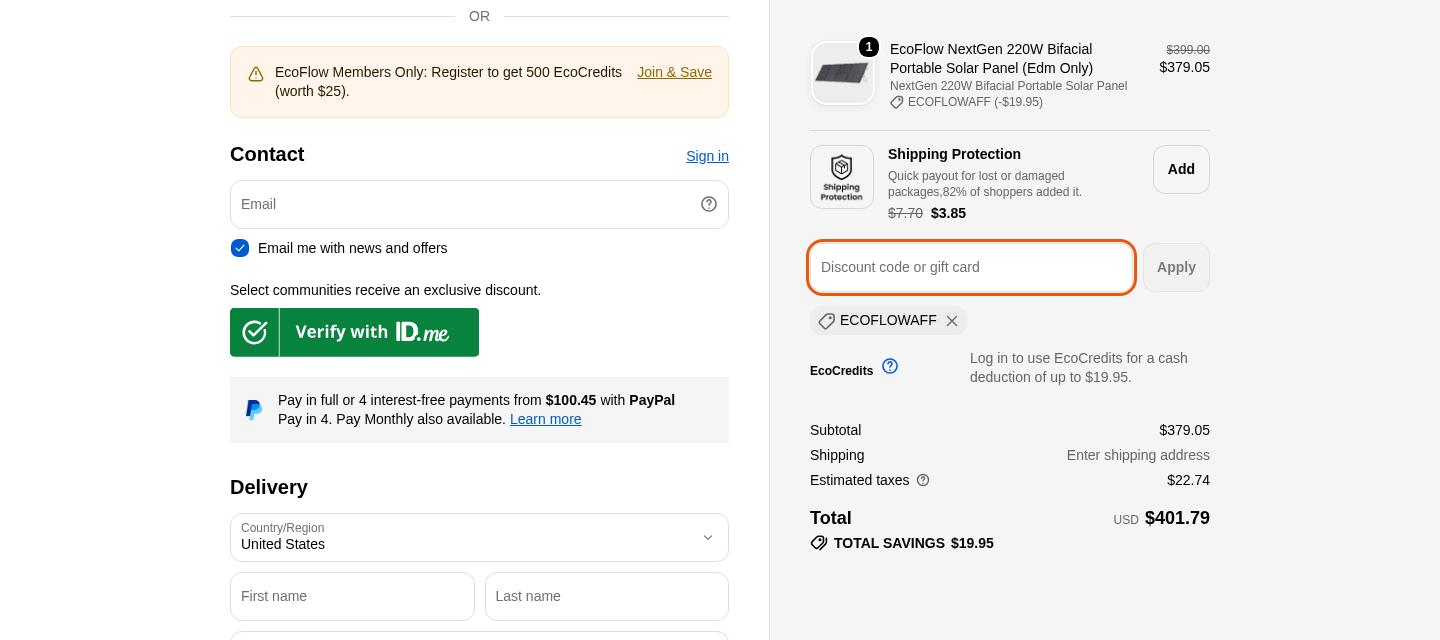
Task: Click the Estimated taxes help icon
Action: [x=923, y=481]
